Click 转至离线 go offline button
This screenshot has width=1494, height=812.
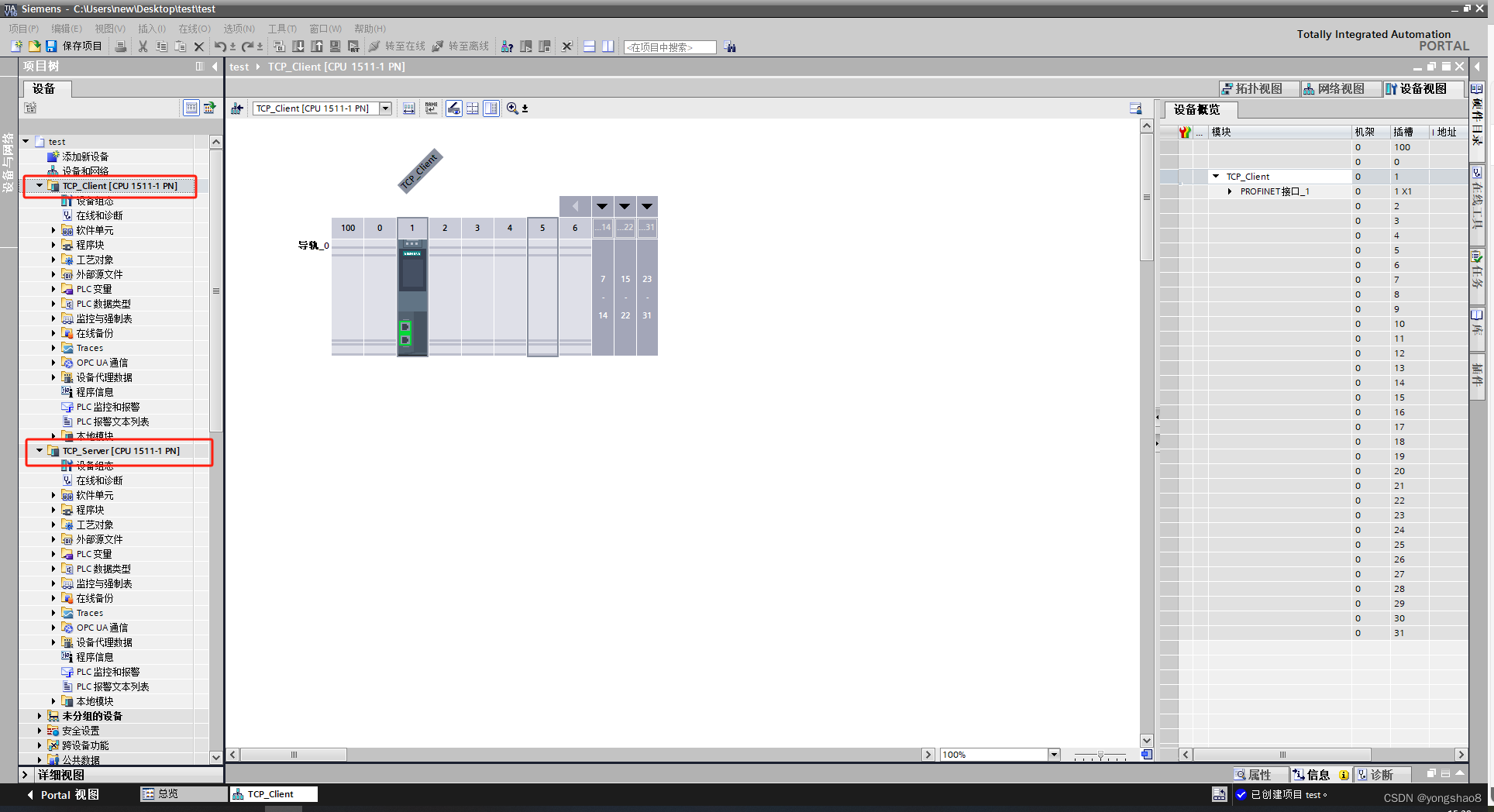pyautogui.click(x=460, y=46)
